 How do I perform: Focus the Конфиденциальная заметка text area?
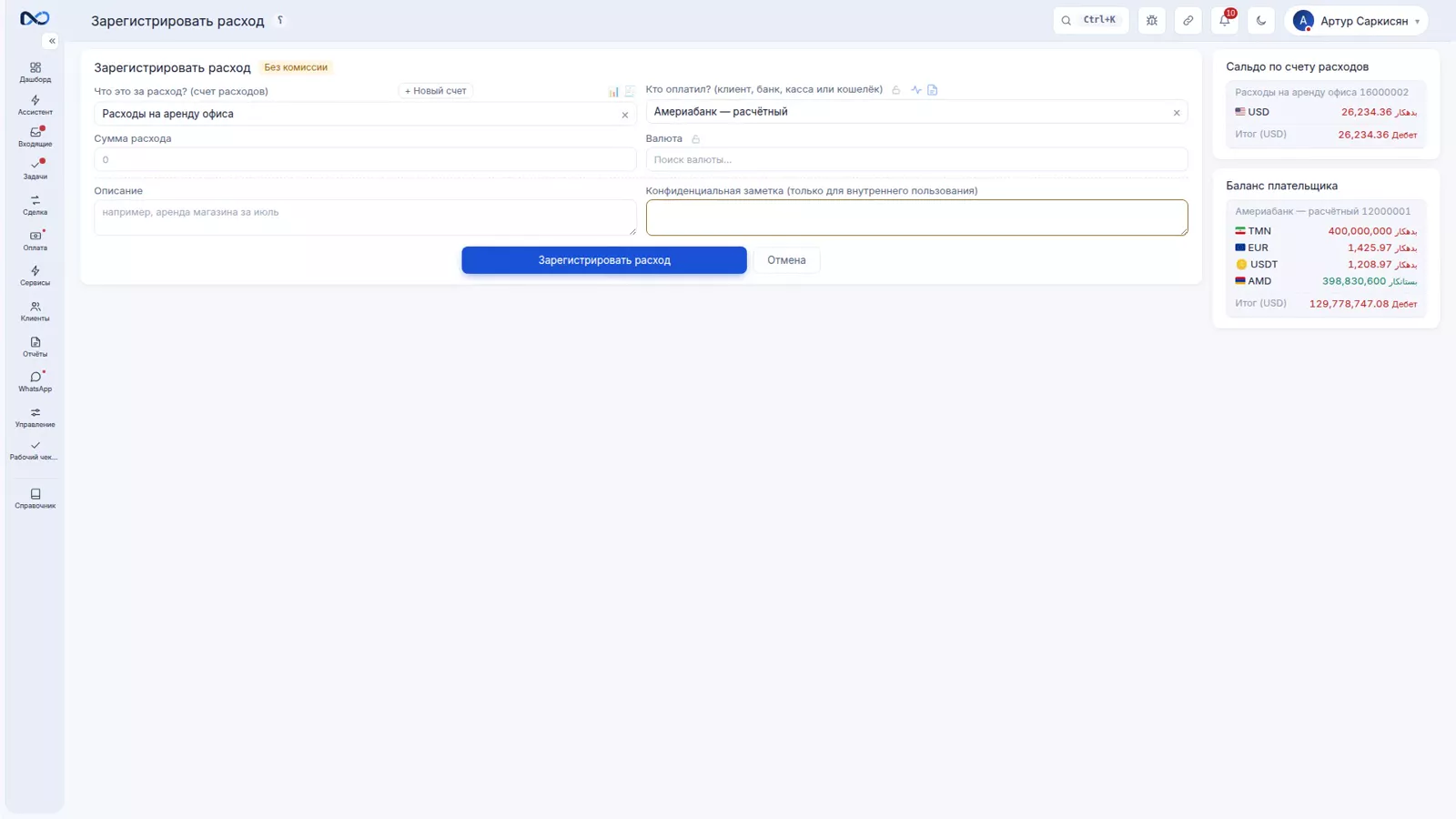(916, 217)
